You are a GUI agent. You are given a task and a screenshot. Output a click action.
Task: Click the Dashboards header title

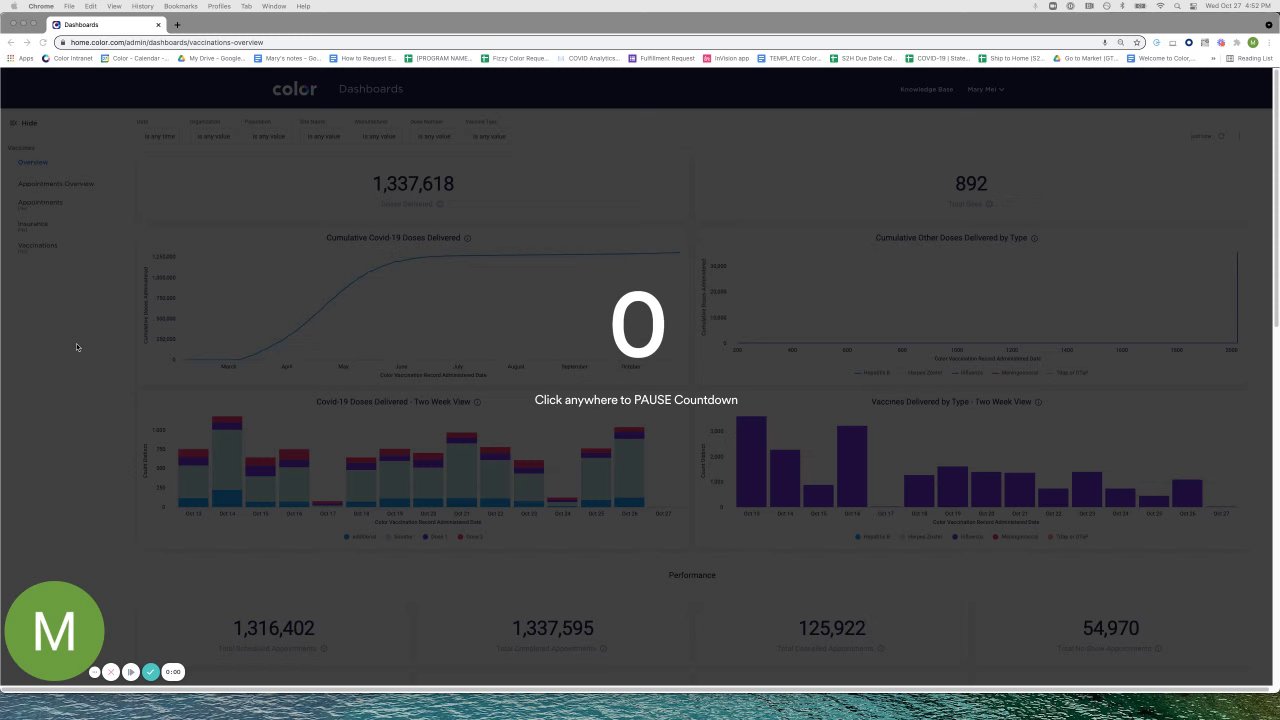tap(371, 89)
